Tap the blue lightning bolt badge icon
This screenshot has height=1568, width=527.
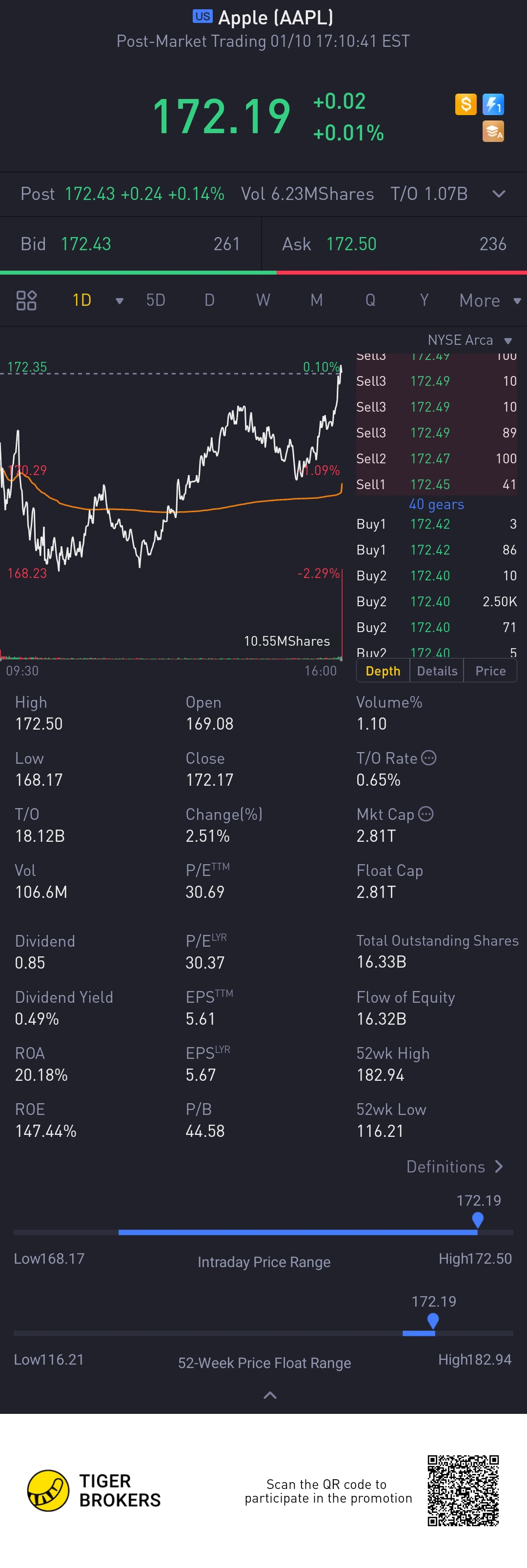pyautogui.click(x=493, y=104)
